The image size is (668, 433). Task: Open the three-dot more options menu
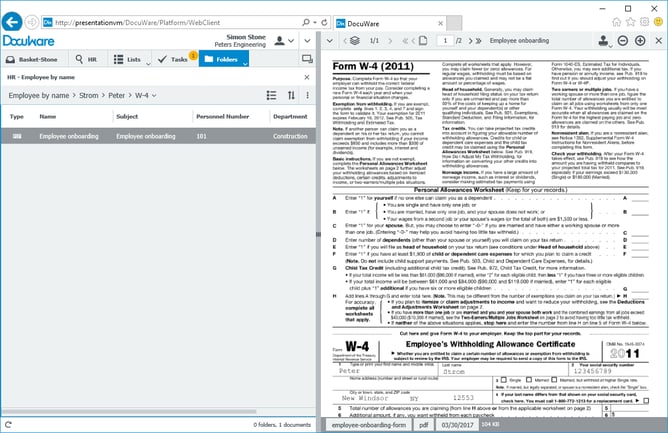[309, 95]
